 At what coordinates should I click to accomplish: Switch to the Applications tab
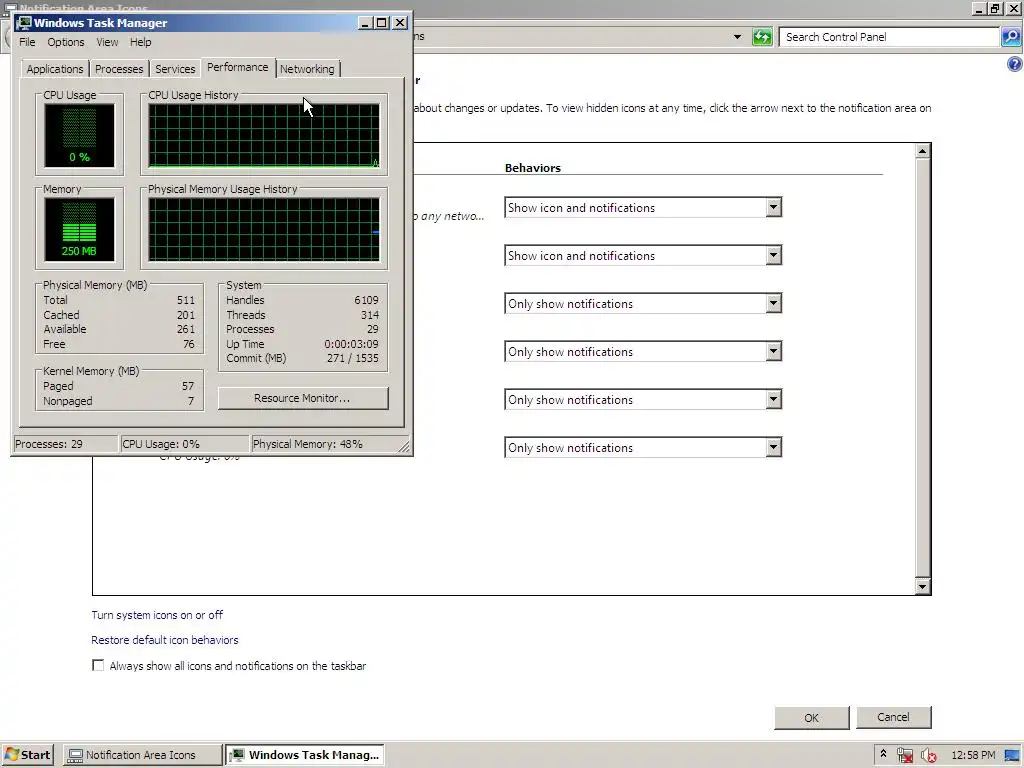tap(55, 69)
